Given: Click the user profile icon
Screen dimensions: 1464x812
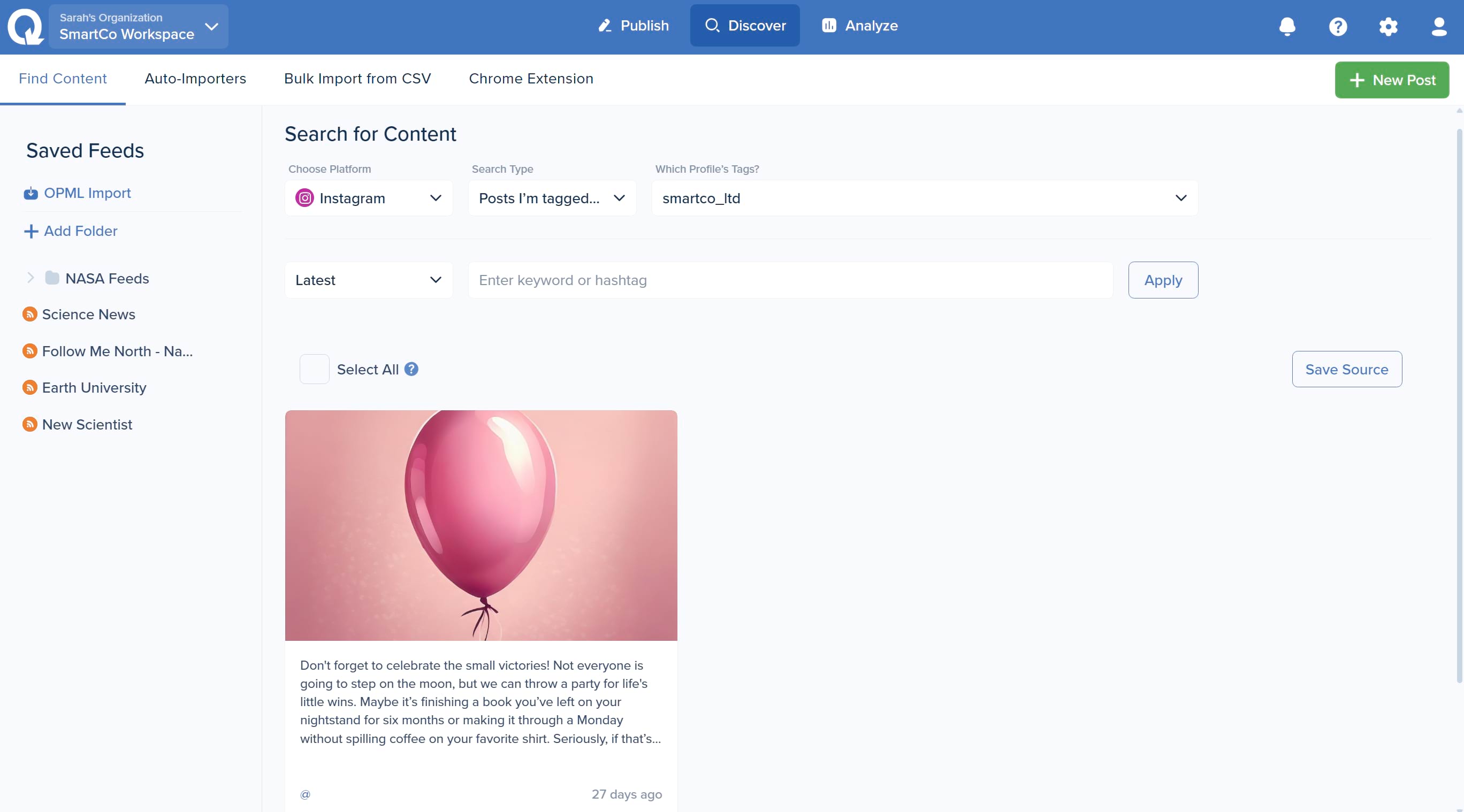Looking at the screenshot, I should click(1438, 27).
